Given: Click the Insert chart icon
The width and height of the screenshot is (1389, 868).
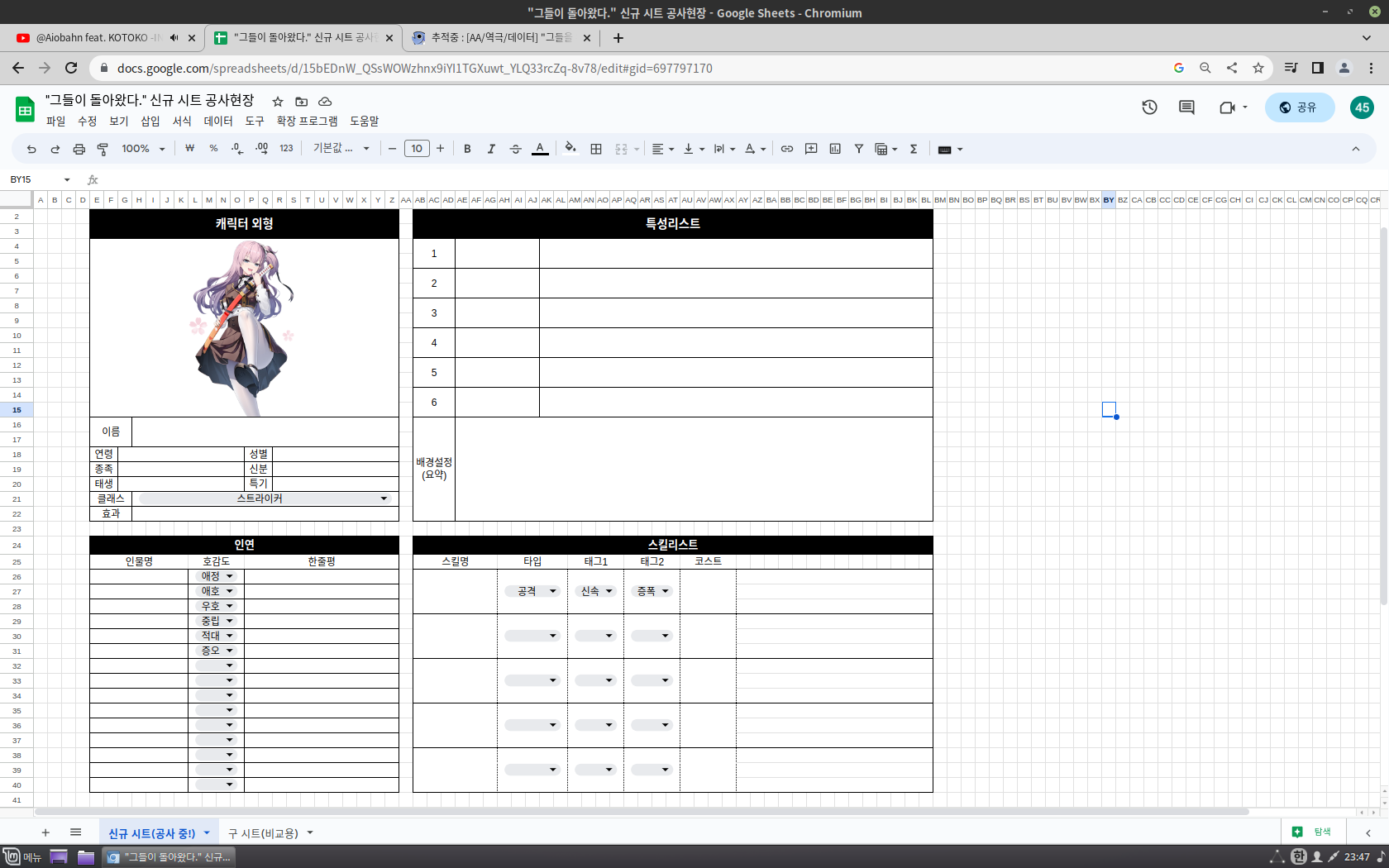Looking at the screenshot, I should tap(835, 149).
